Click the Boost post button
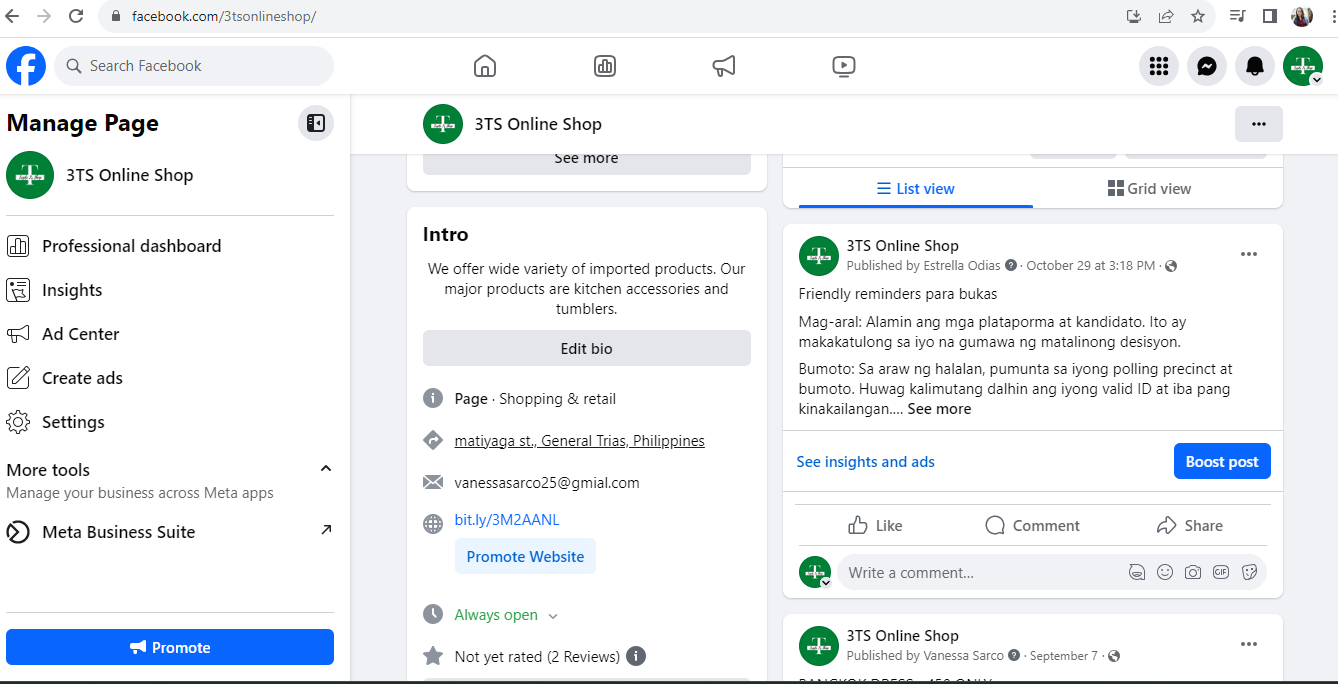The width and height of the screenshot is (1338, 684). point(1221,462)
